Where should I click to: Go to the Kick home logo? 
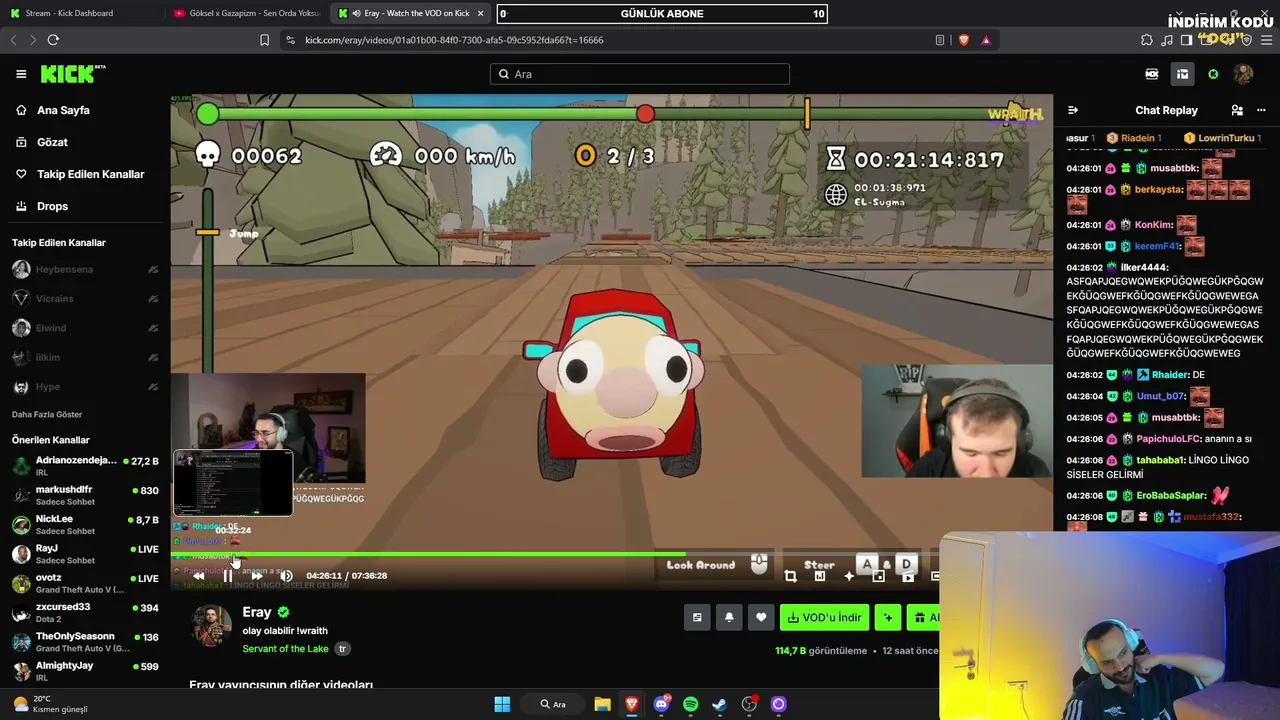point(72,74)
